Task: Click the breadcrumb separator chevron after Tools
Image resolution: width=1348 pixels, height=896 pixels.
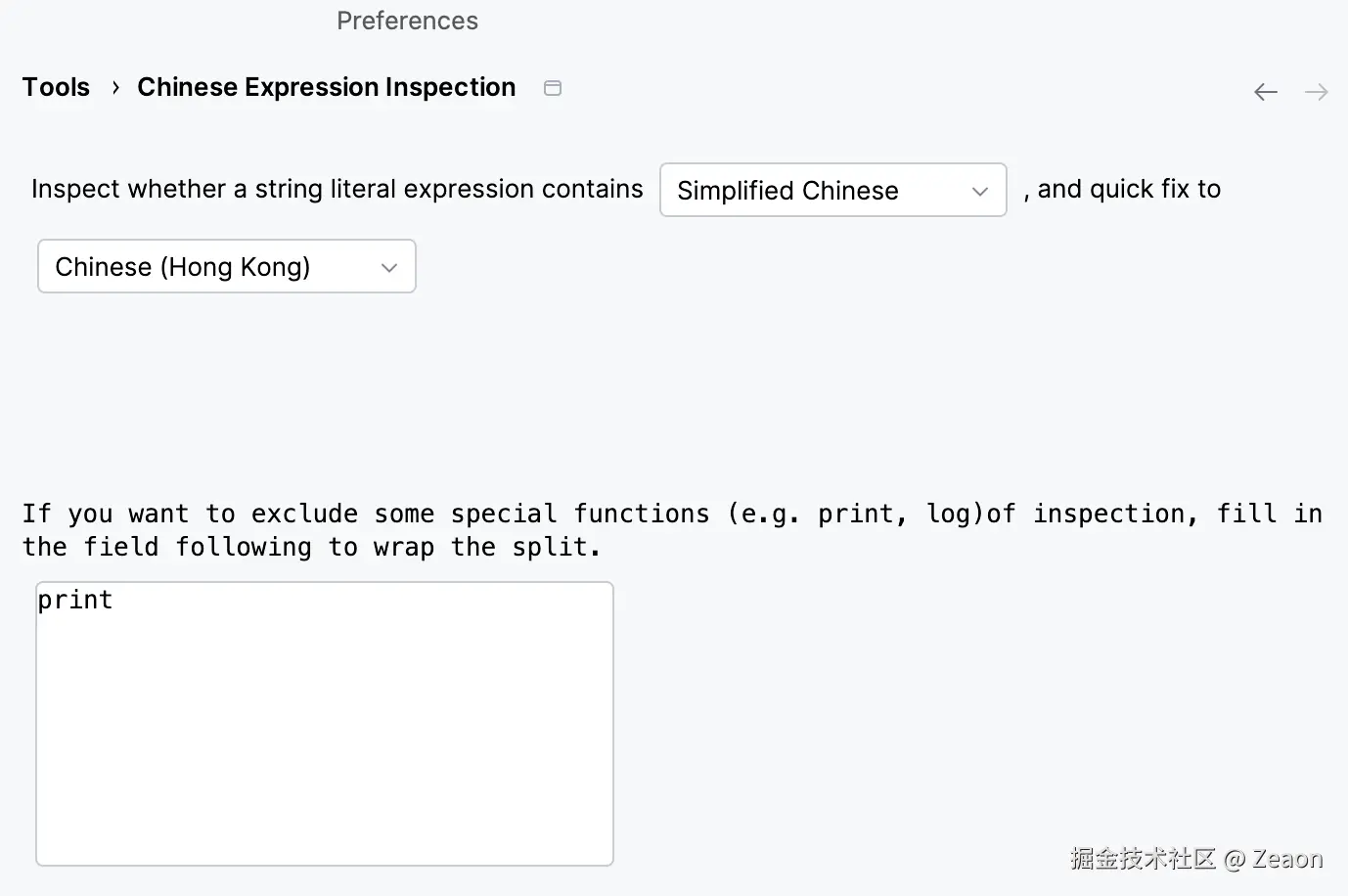Action: click(x=115, y=88)
